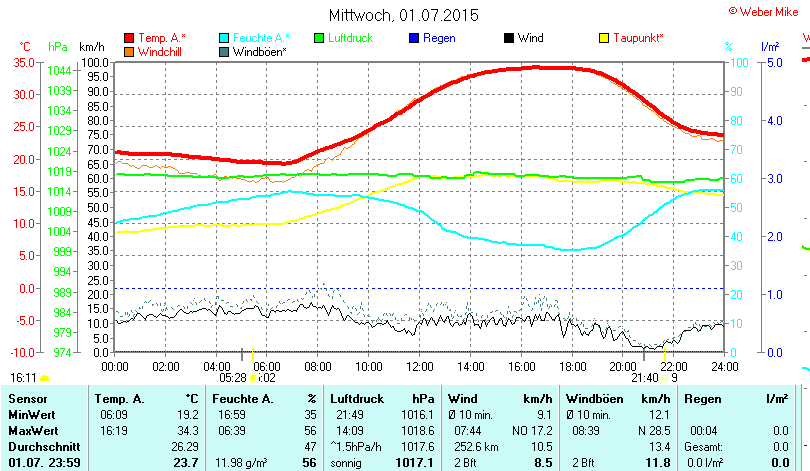Click the green Luftdruck legend square
The width and height of the screenshot is (810, 471).
320,38
